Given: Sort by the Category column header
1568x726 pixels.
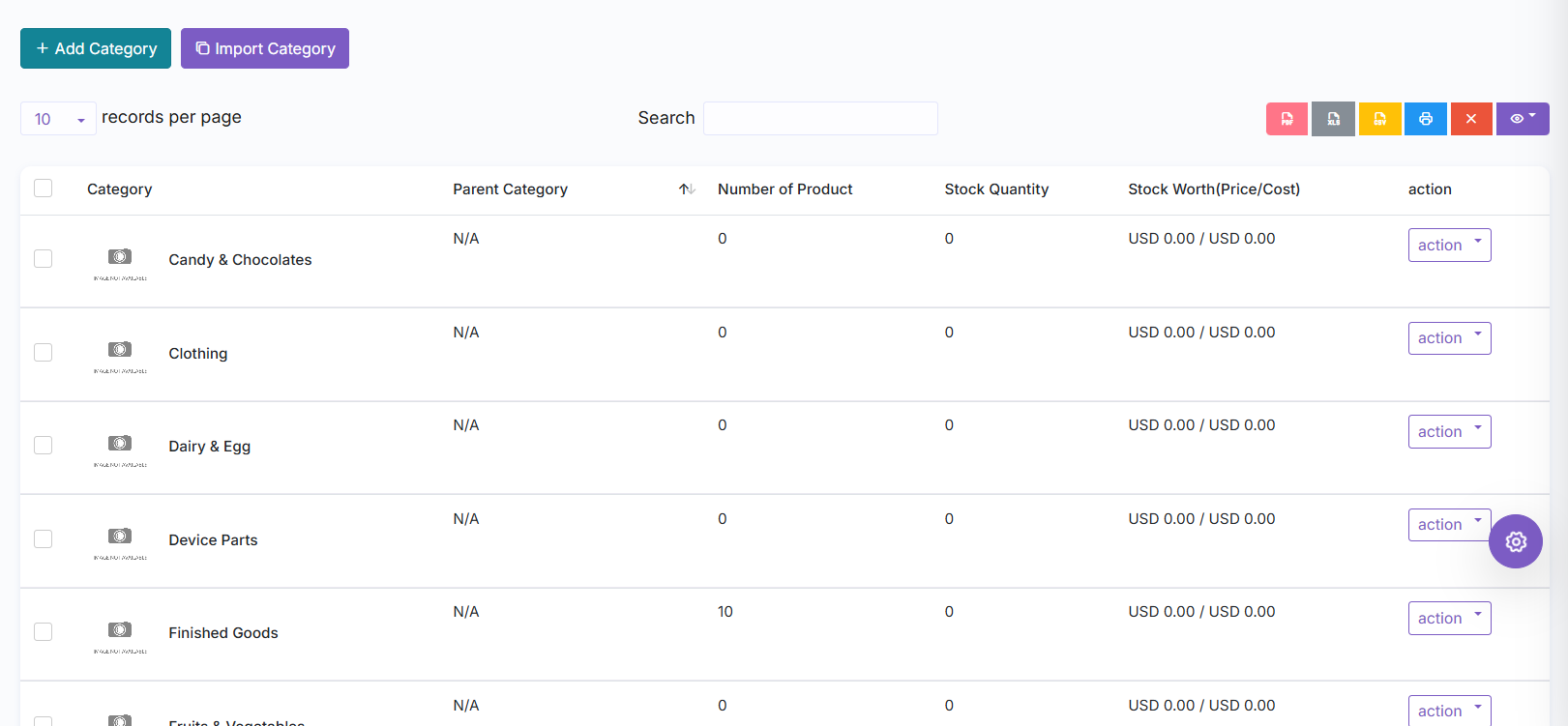Looking at the screenshot, I should tap(119, 189).
